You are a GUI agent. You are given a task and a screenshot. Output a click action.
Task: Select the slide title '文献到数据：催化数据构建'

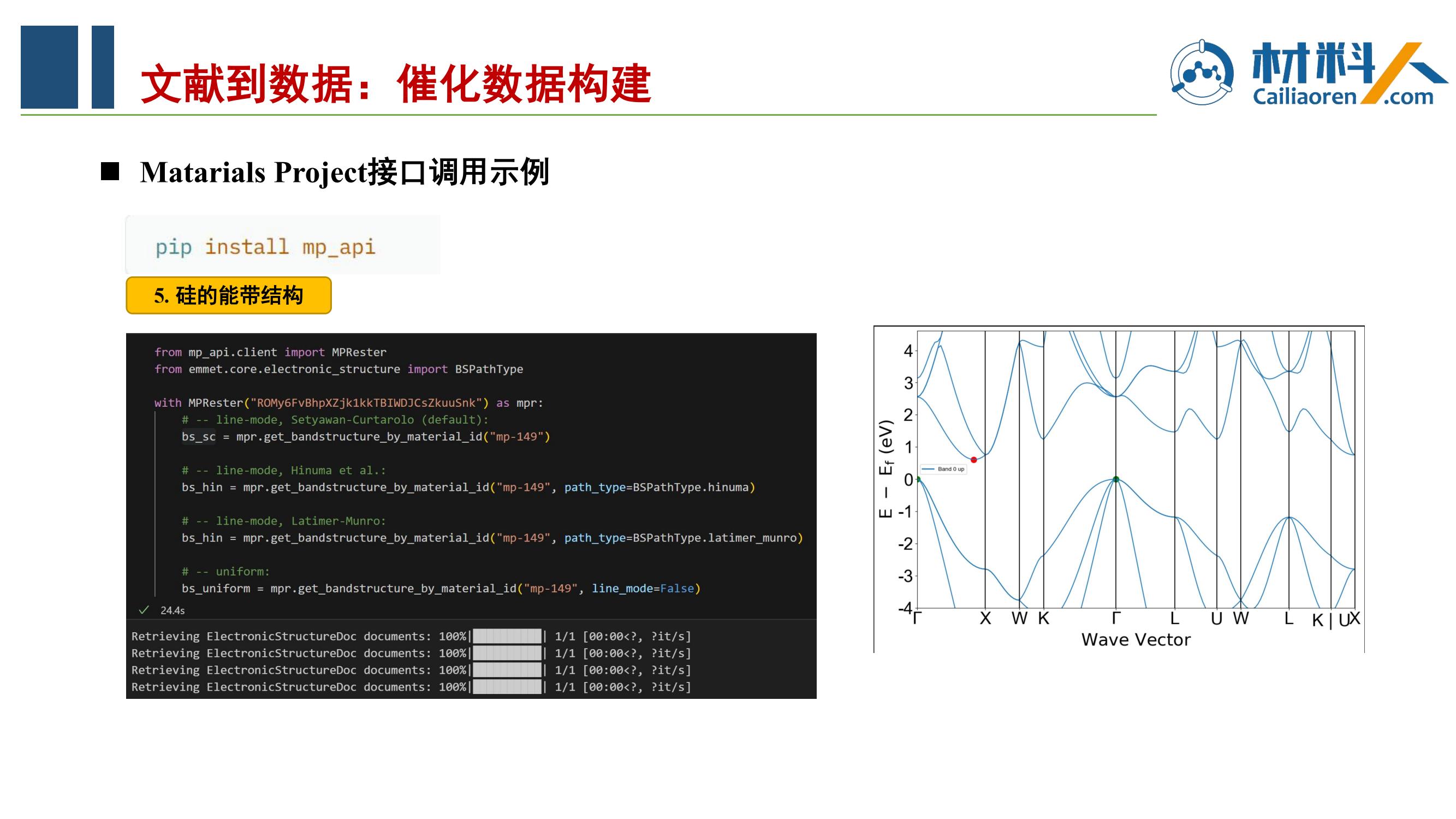click(396, 83)
